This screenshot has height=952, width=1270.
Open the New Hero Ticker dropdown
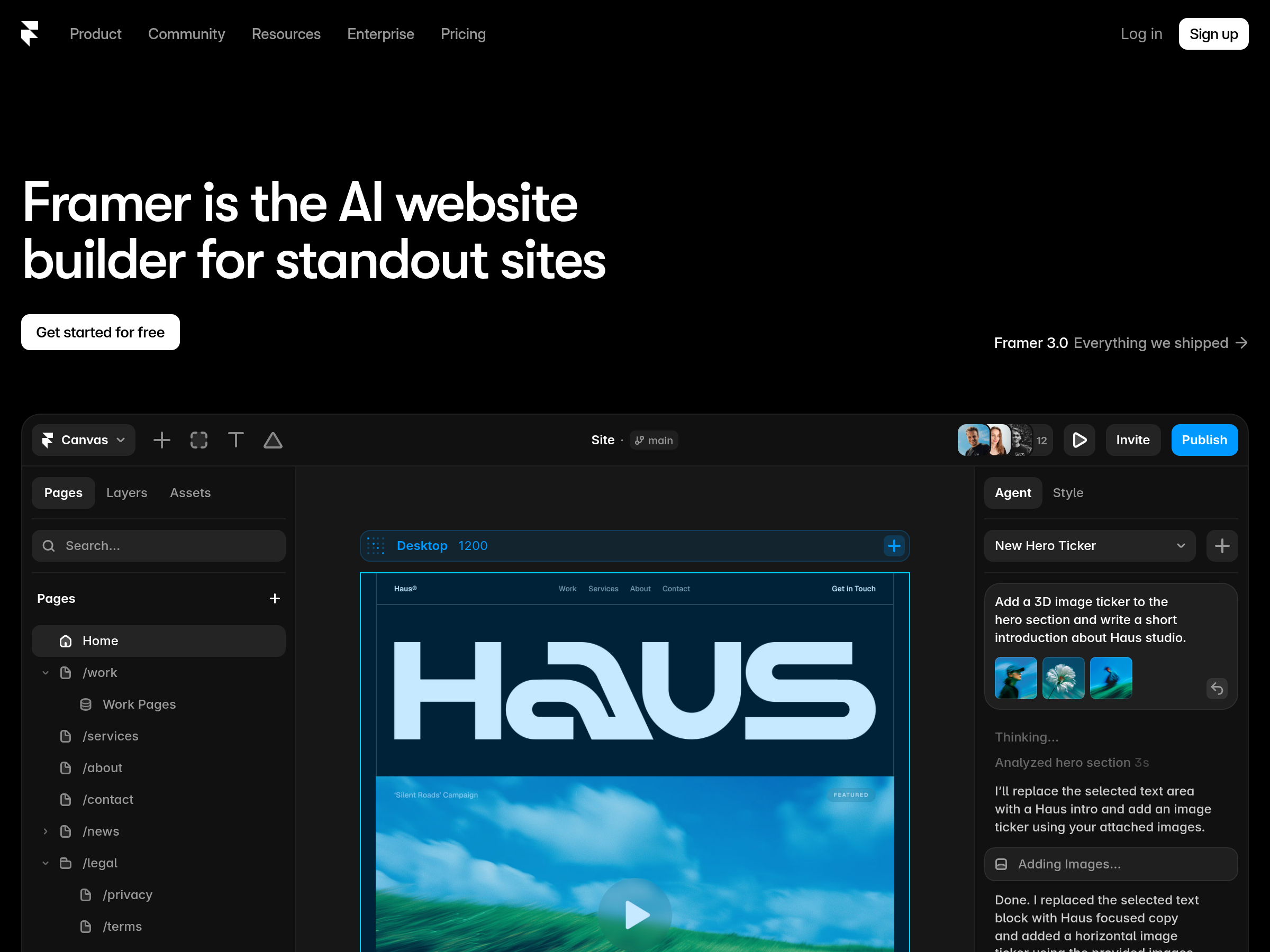pyautogui.click(x=1090, y=546)
